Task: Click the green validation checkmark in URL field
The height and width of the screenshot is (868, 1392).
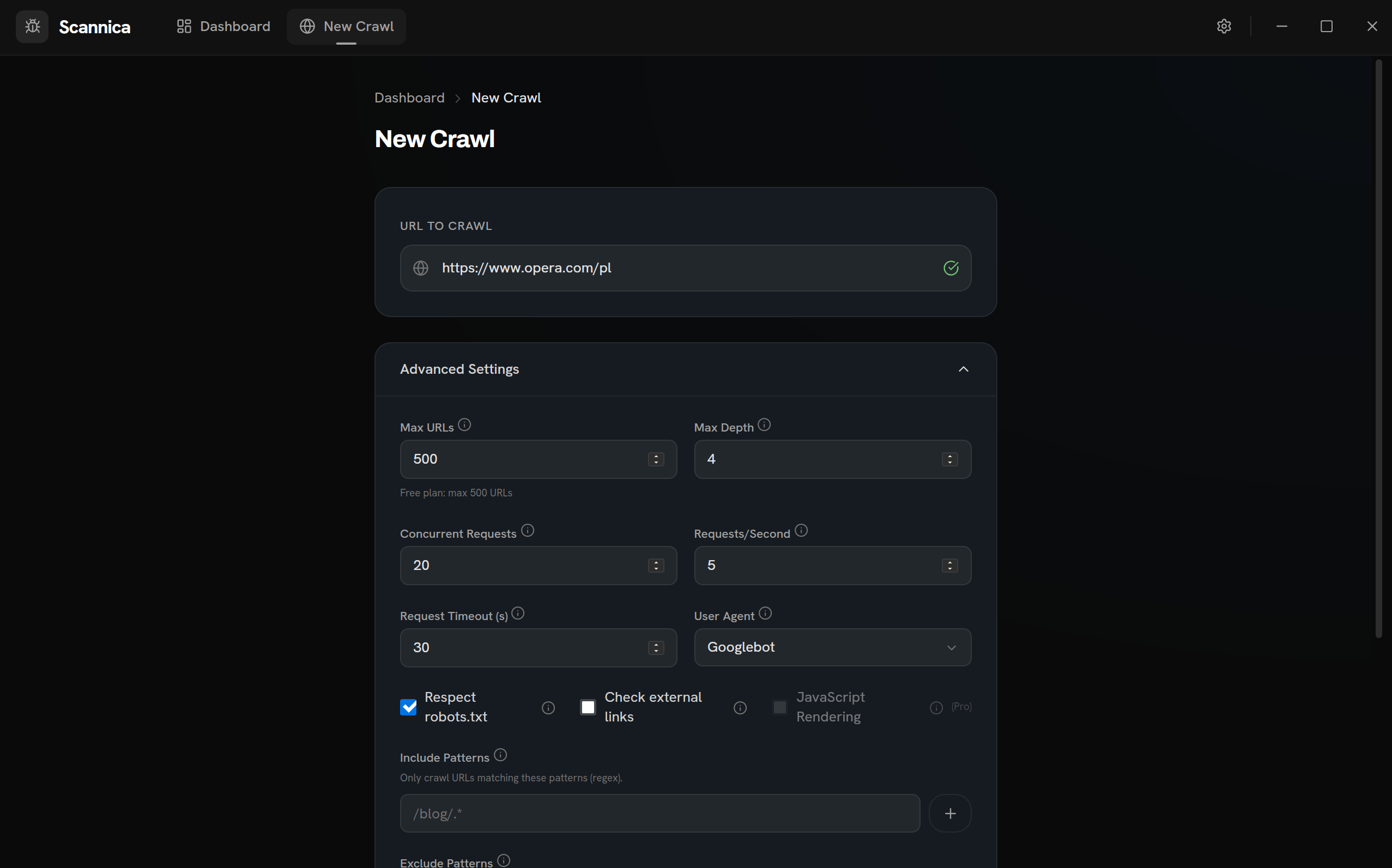Action: (951, 268)
